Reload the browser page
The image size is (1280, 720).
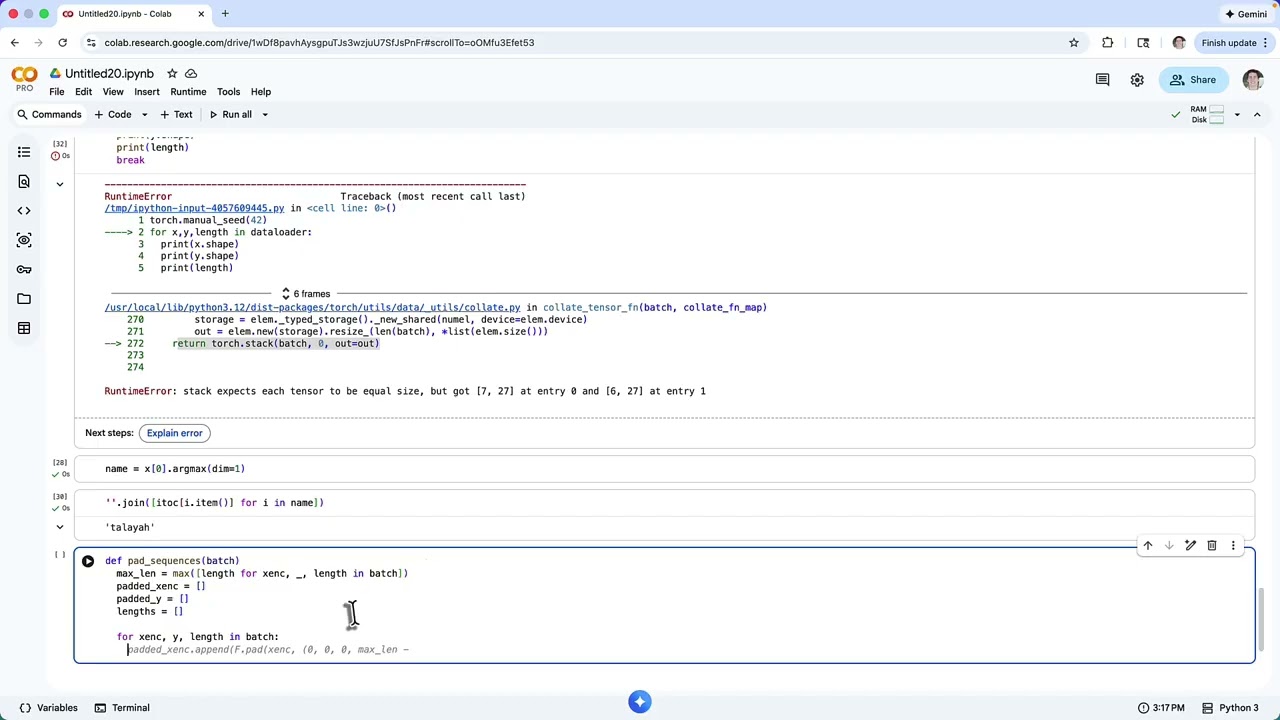(62, 43)
